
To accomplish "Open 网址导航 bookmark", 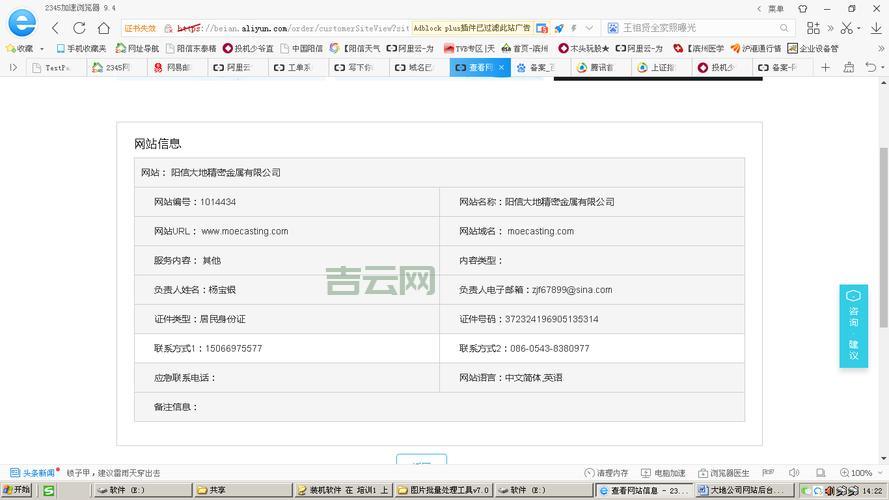I will click(x=137, y=48).
